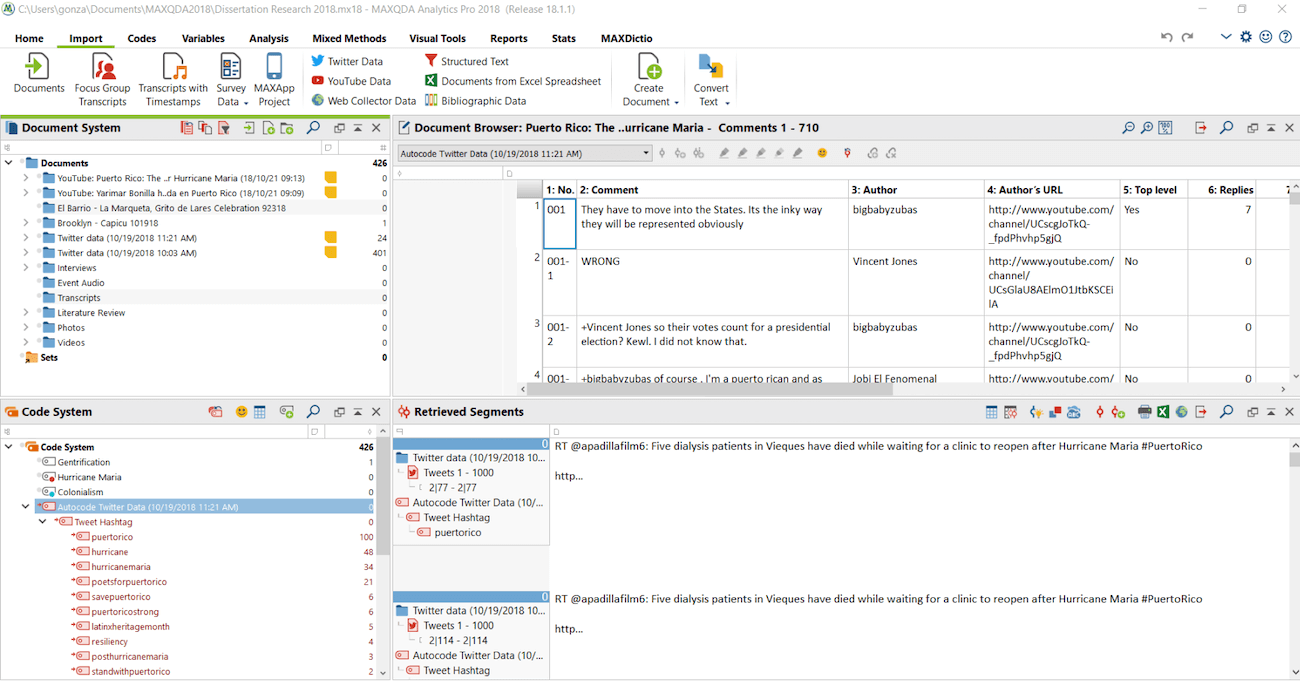
Task: Click the smiley feedback icon top right
Action: pyautogui.click(x=1266, y=37)
